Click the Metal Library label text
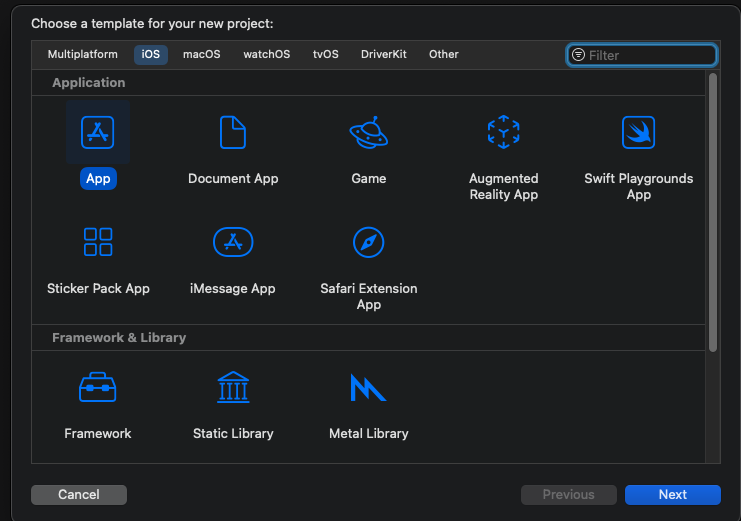This screenshot has height=521, width=741. point(369,434)
